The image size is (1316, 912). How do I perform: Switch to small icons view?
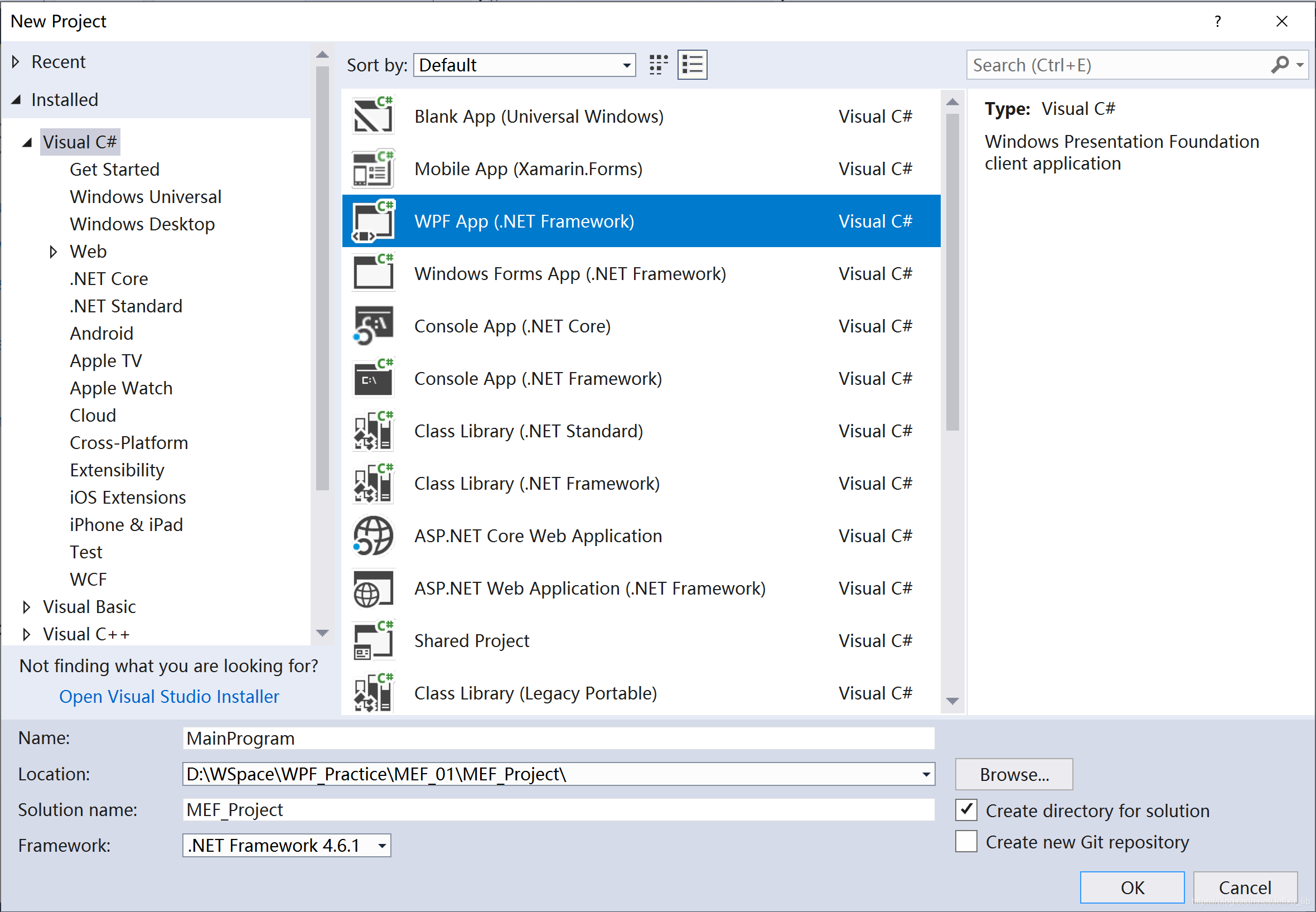click(x=659, y=65)
